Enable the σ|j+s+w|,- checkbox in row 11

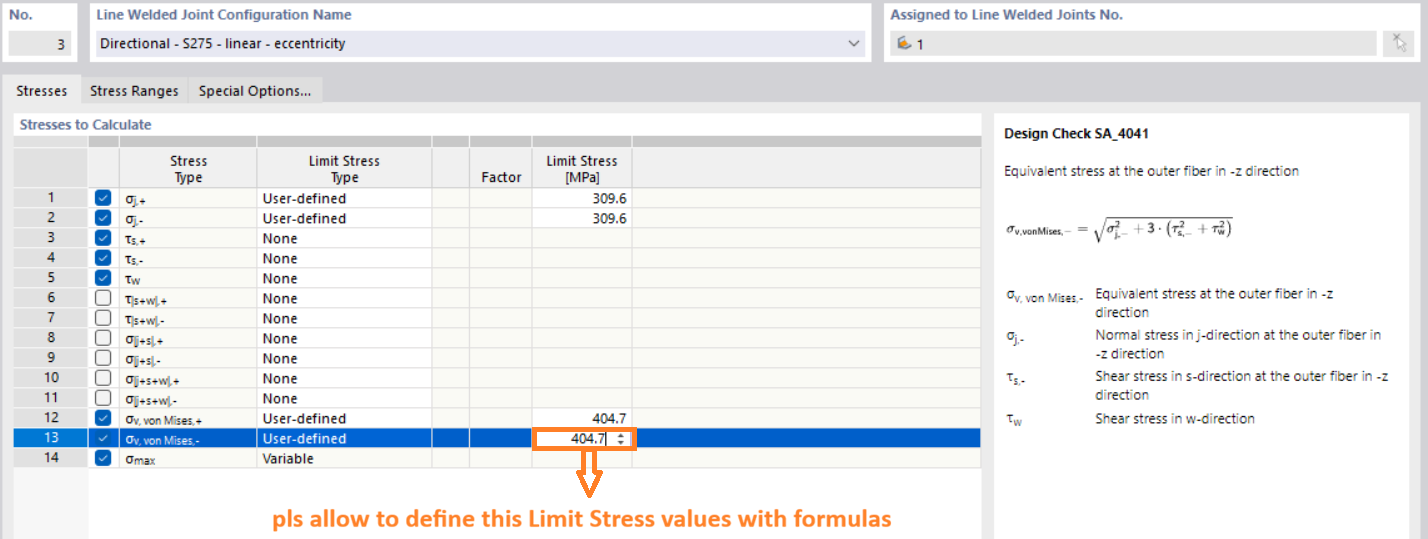pos(103,399)
